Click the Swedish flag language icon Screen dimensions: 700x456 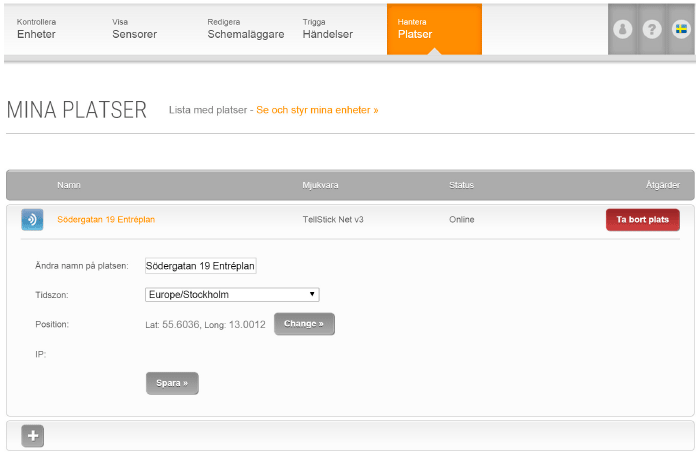681,29
